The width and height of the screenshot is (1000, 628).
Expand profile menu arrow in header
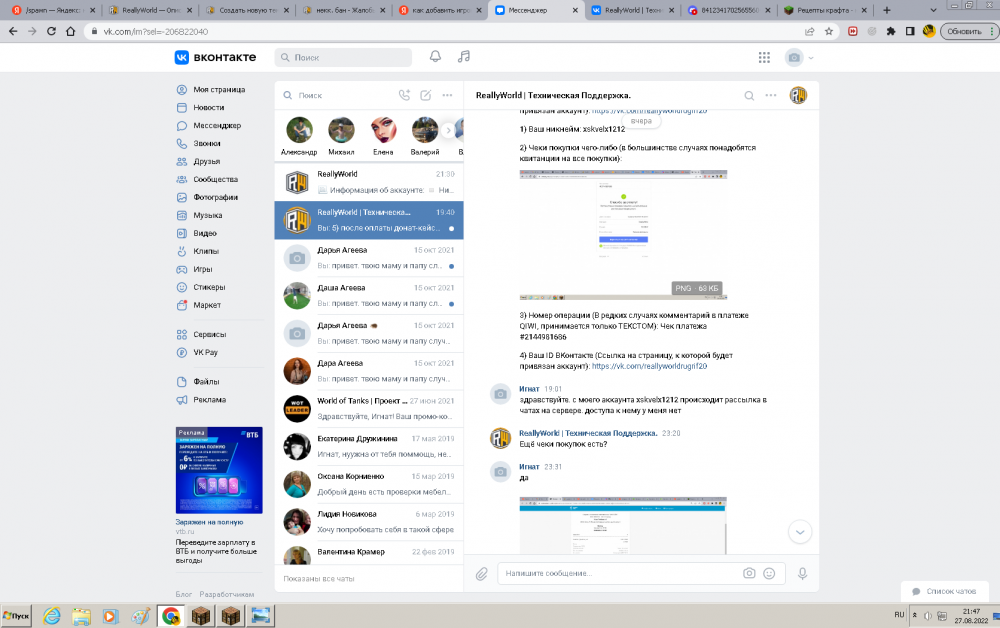pos(811,57)
